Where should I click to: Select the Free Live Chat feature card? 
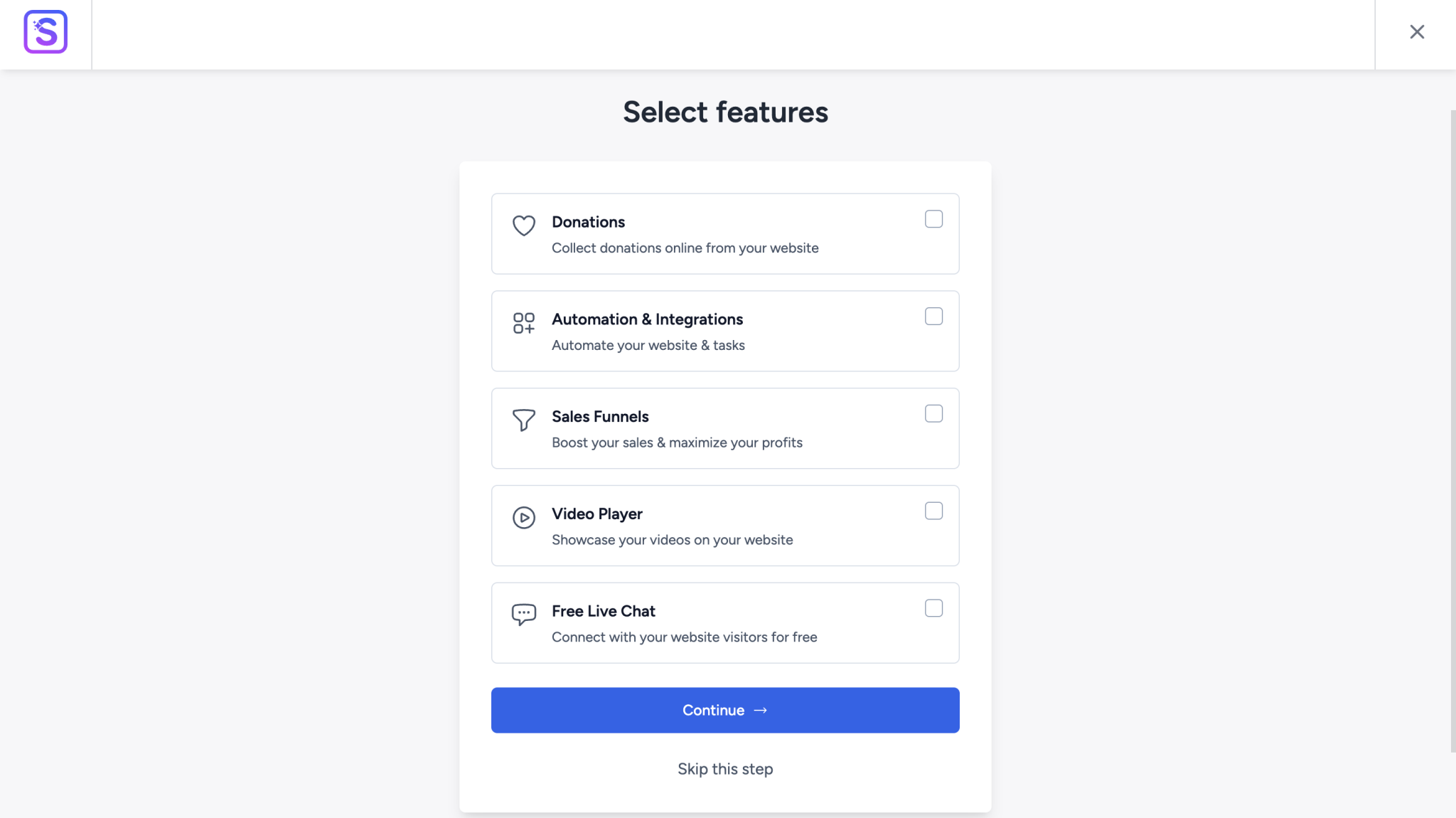click(x=724, y=622)
